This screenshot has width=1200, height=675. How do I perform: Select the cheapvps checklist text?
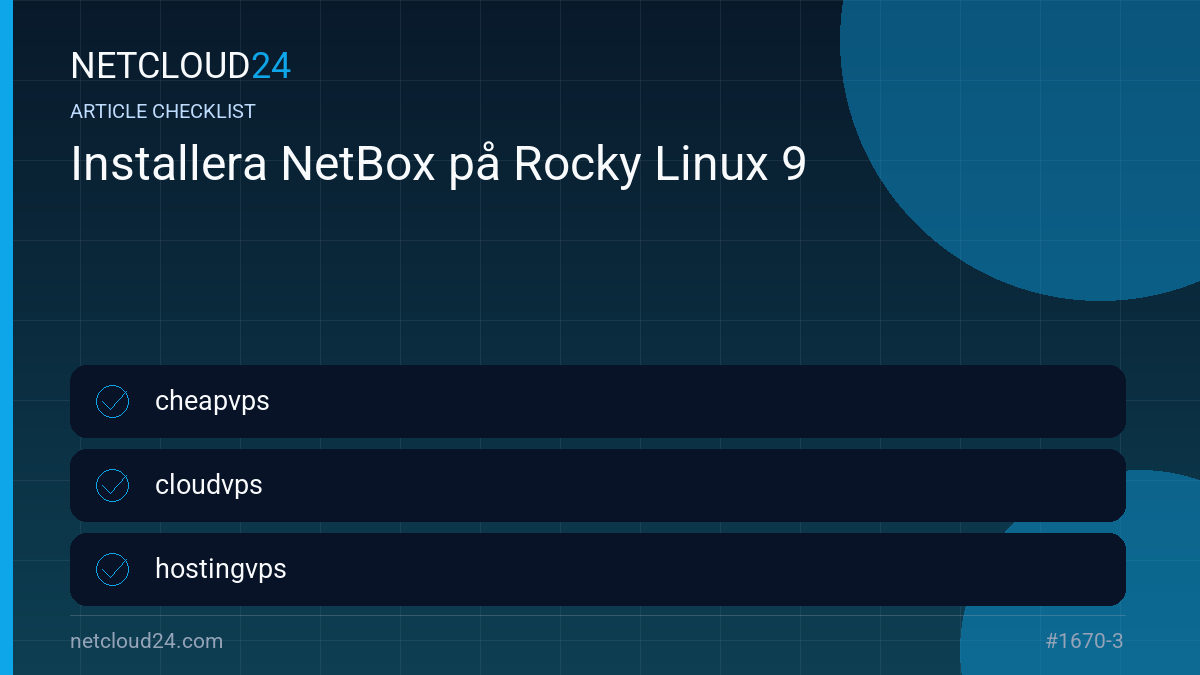tap(212, 402)
